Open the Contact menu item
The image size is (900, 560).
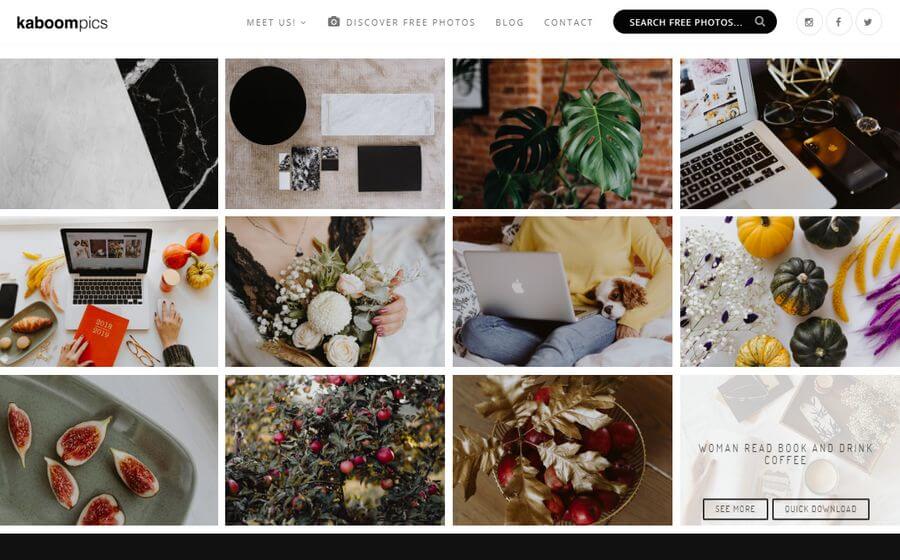click(568, 22)
